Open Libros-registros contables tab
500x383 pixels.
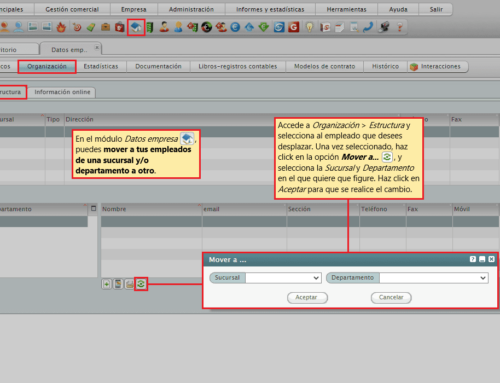[238, 66]
